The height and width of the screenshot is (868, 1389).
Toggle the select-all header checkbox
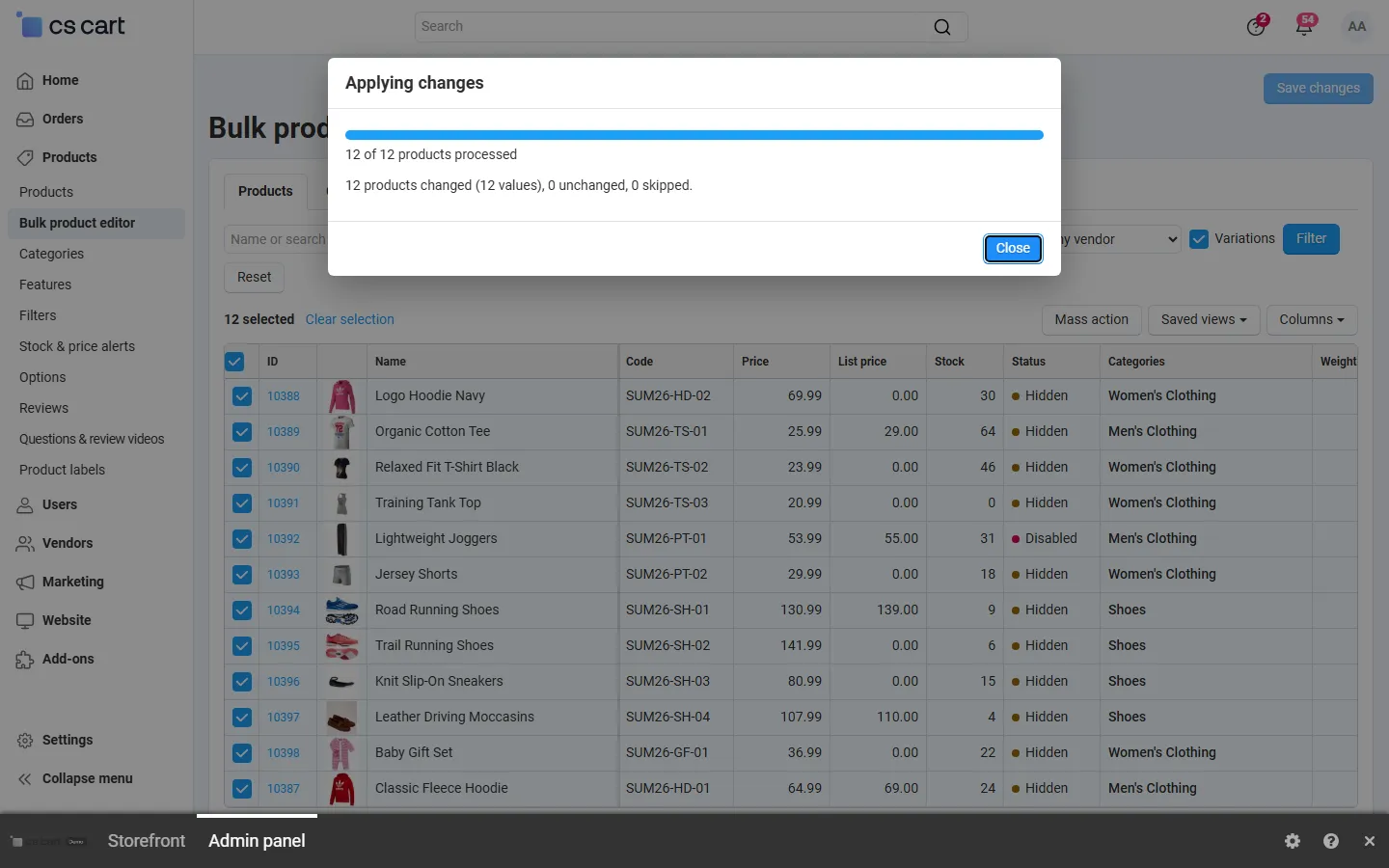[234, 362]
